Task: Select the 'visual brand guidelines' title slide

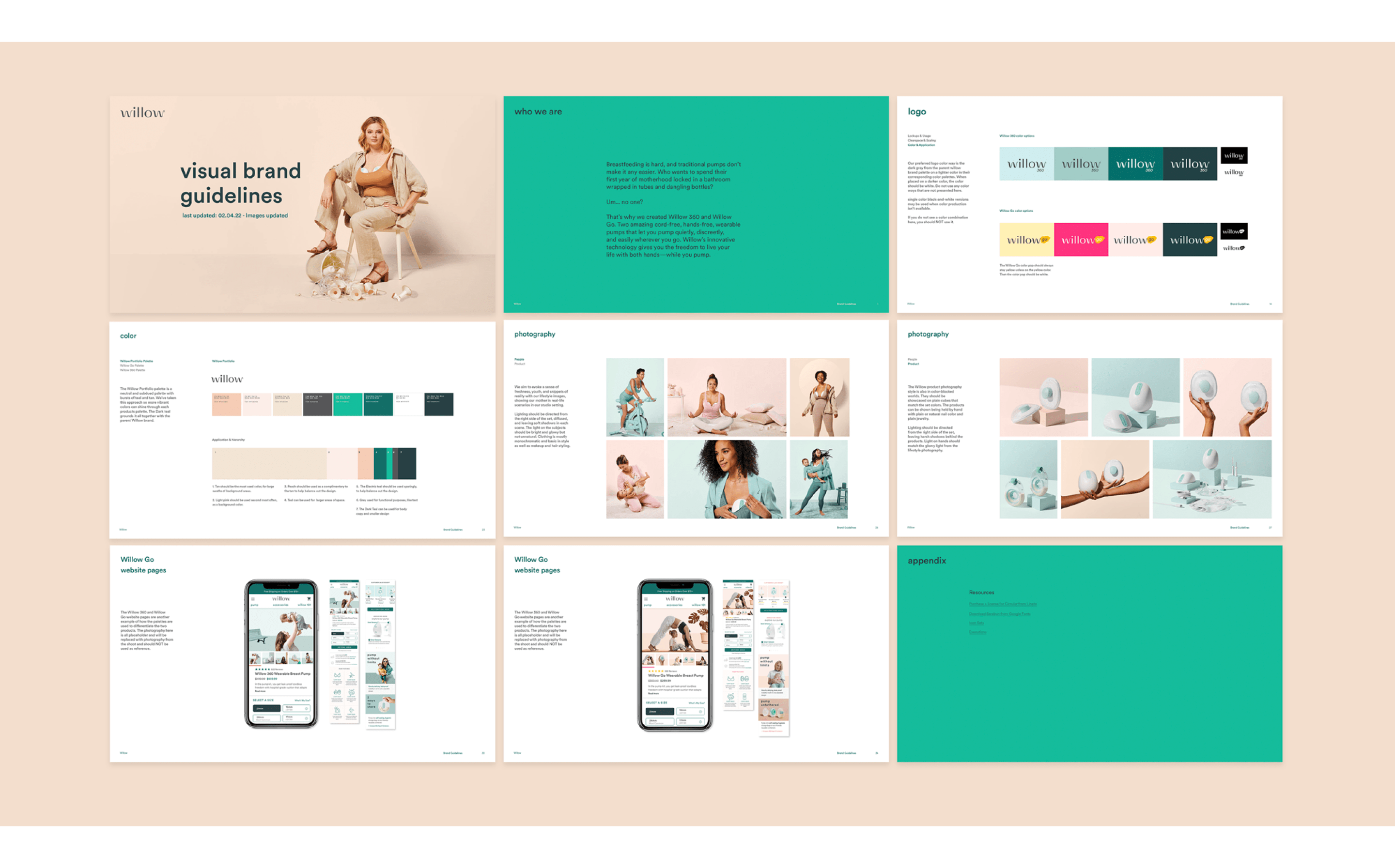Action: coord(297,200)
